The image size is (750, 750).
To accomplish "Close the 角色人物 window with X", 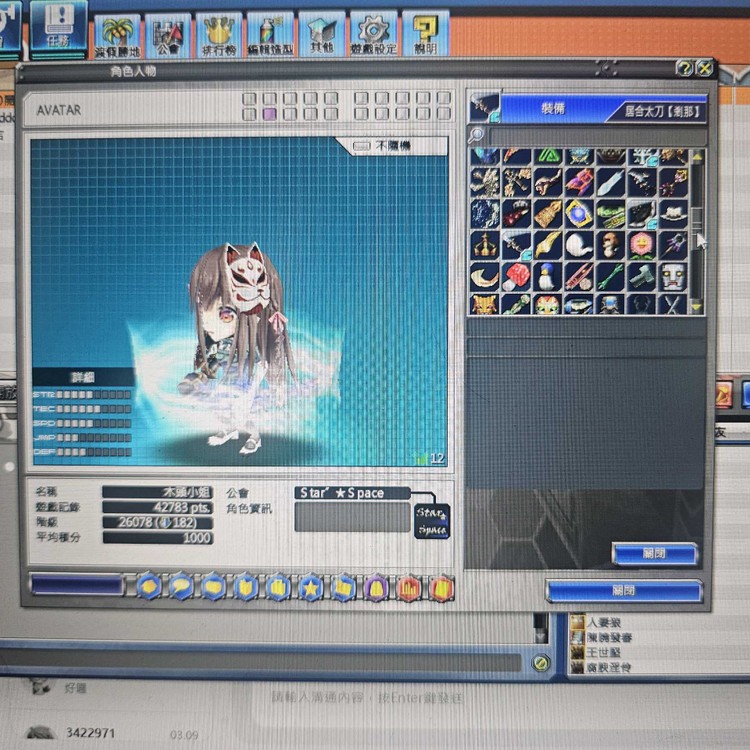I will click(x=705, y=68).
